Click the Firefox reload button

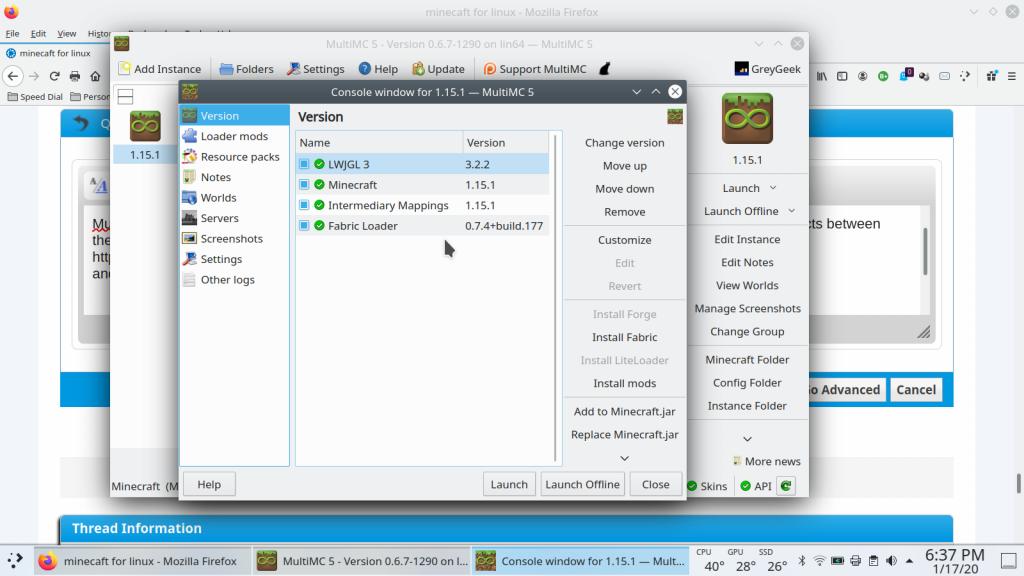tap(54, 76)
